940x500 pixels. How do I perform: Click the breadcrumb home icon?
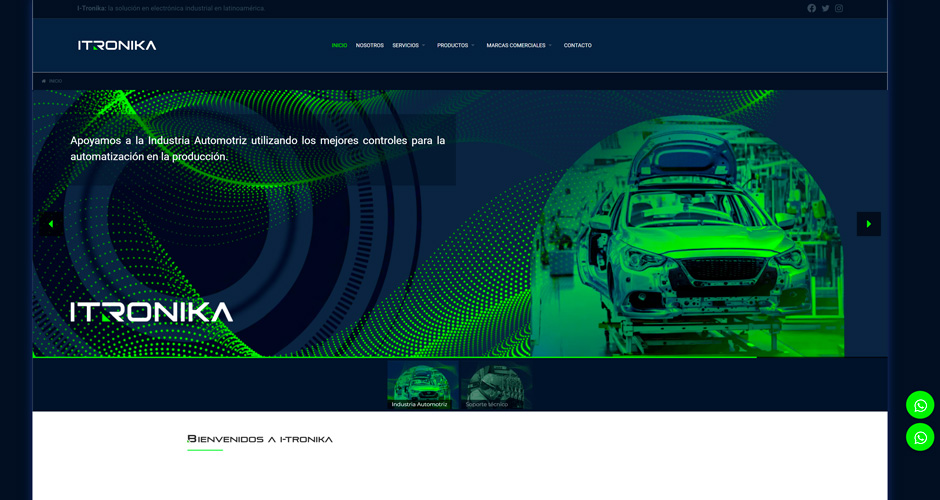44,81
